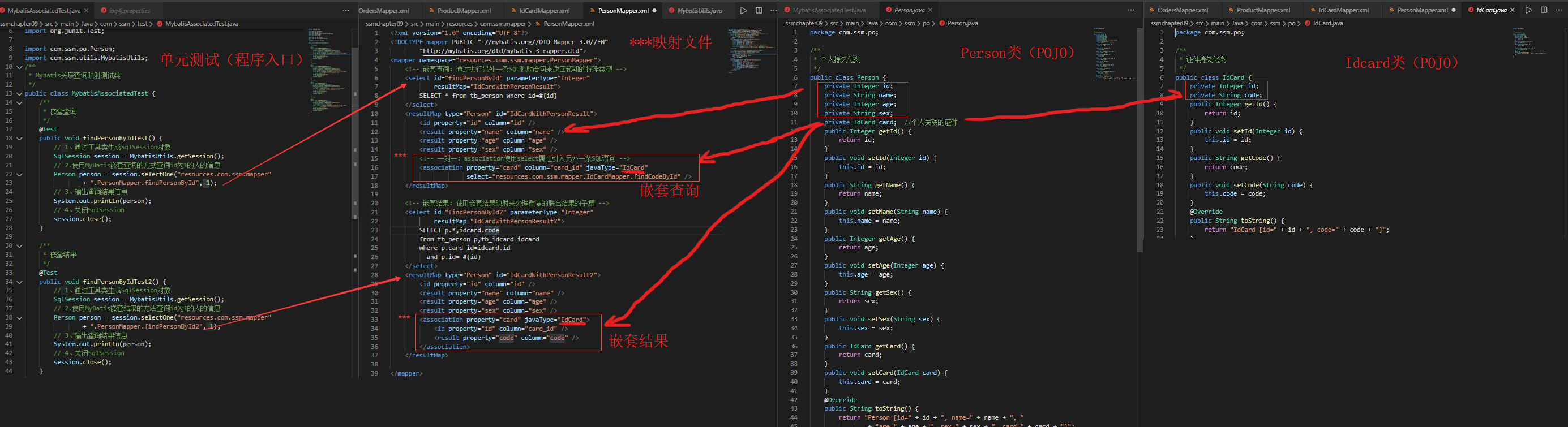Viewport: 1568px width, 427px height.
Task: Switch to MybatisAssociatedTest.java tab beside Person.java
Action: click(x=828, y=10)
